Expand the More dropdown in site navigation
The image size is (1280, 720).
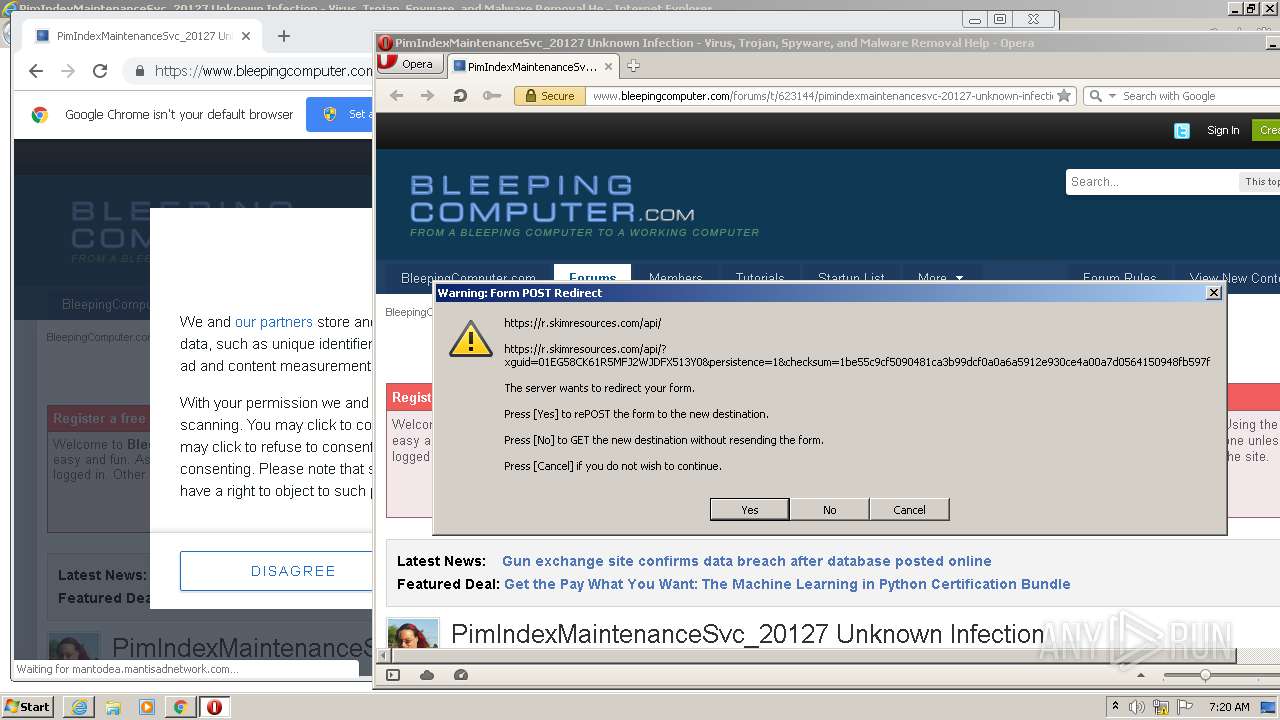click(x=940, y=278)
